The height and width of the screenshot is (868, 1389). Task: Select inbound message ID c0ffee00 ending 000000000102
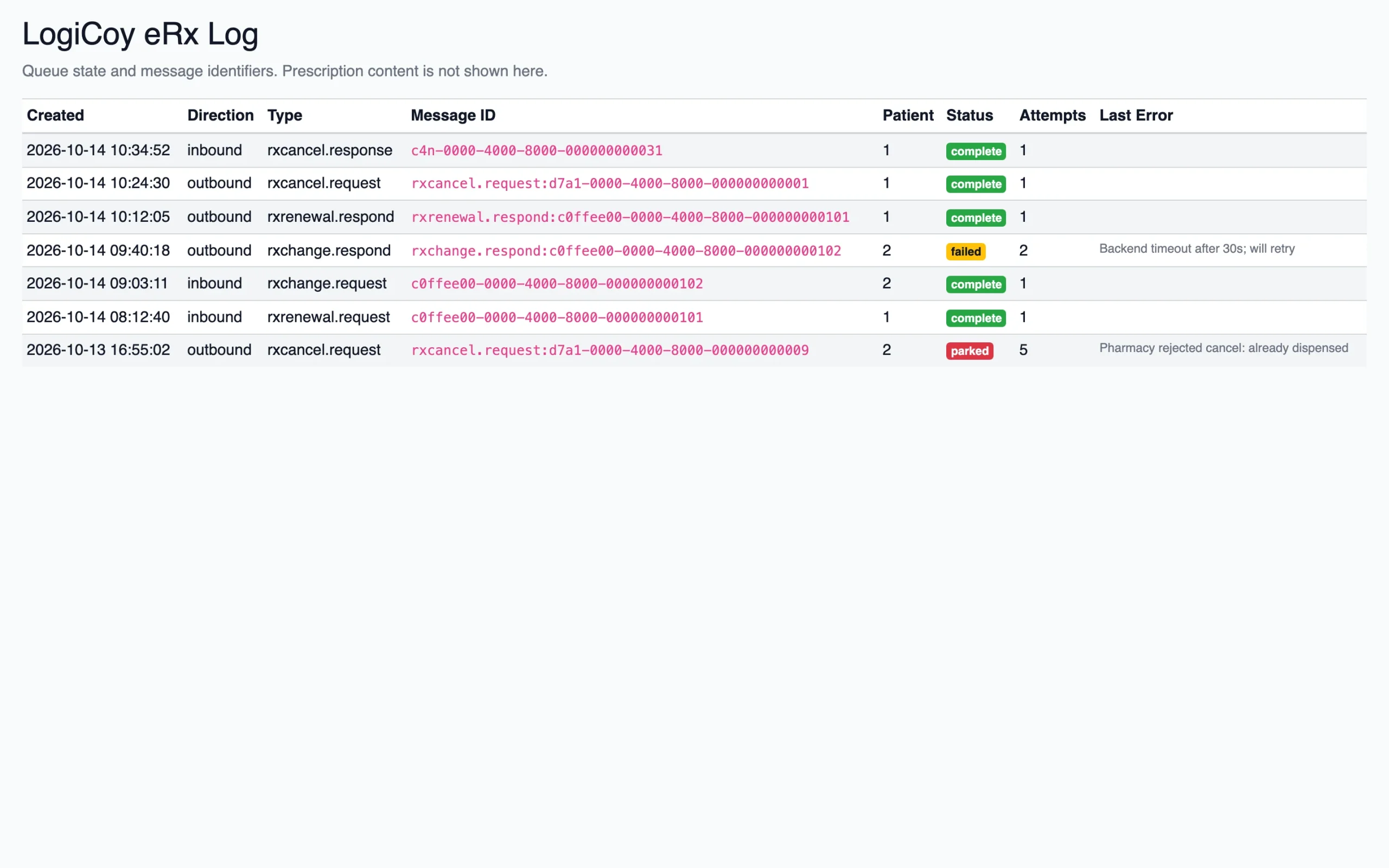(x=557, y=284)
